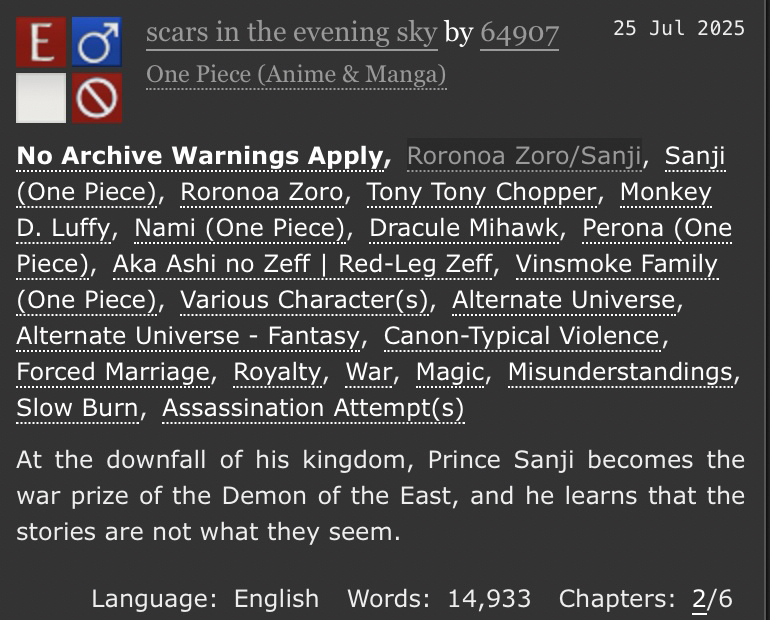This screenshot has height=620, width=770.
Task: Open Alternate Universe - Fantasy tag
Action: click(x=188, y=336)
